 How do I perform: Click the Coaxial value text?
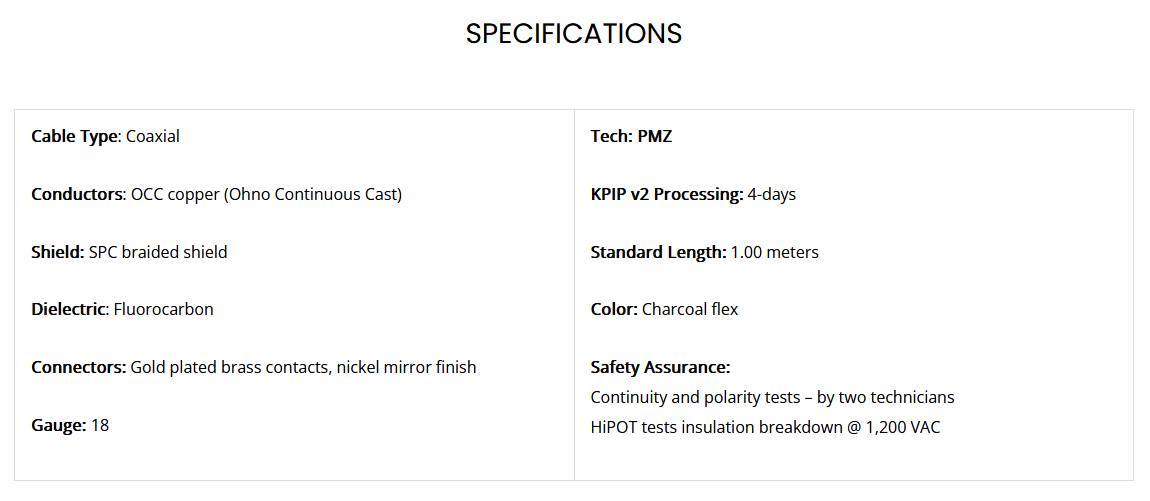[x=153, y=136]
